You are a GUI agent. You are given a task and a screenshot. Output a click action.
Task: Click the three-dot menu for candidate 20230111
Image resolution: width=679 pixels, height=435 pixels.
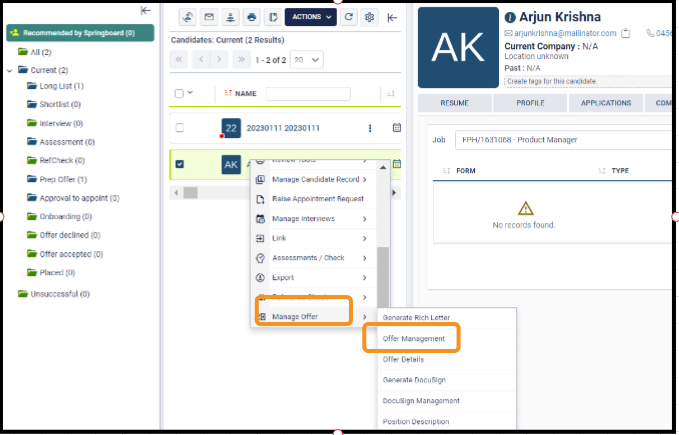tap(369, 128)
